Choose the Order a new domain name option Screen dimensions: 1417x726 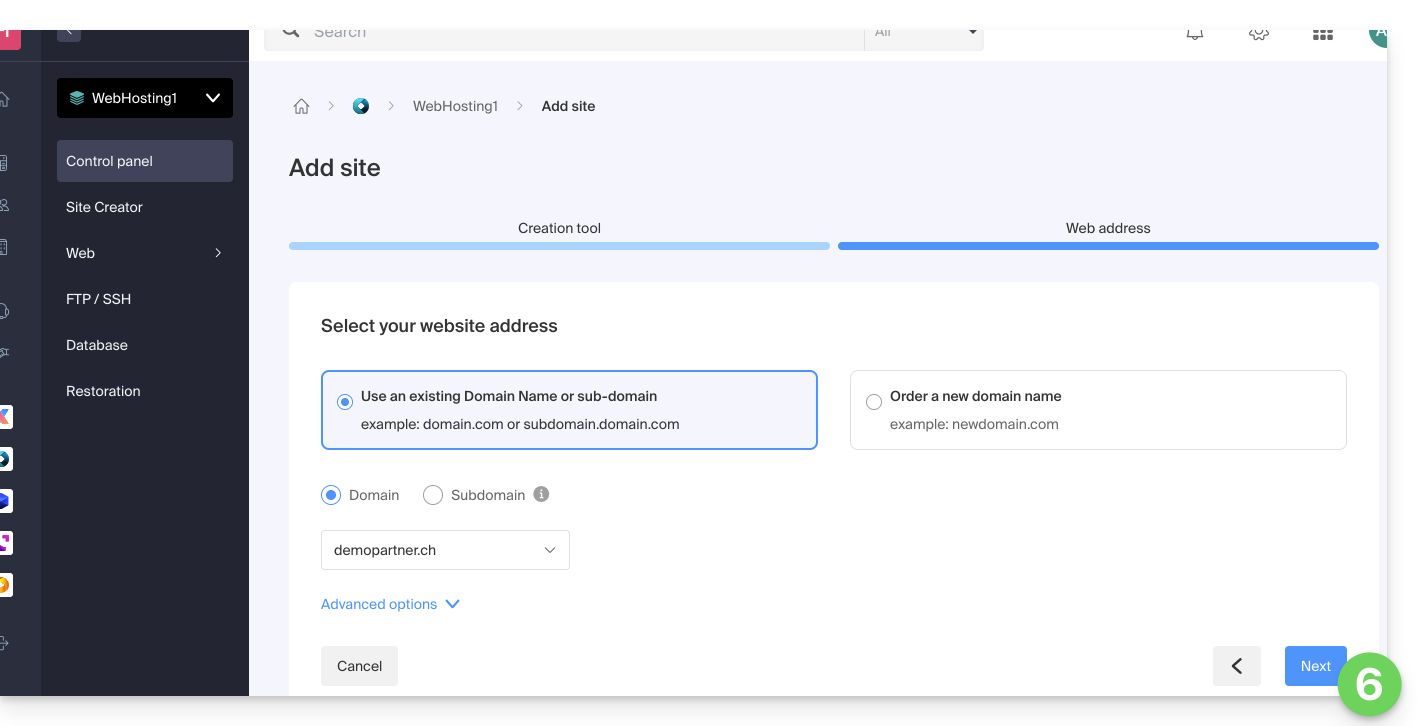(874, 402)
